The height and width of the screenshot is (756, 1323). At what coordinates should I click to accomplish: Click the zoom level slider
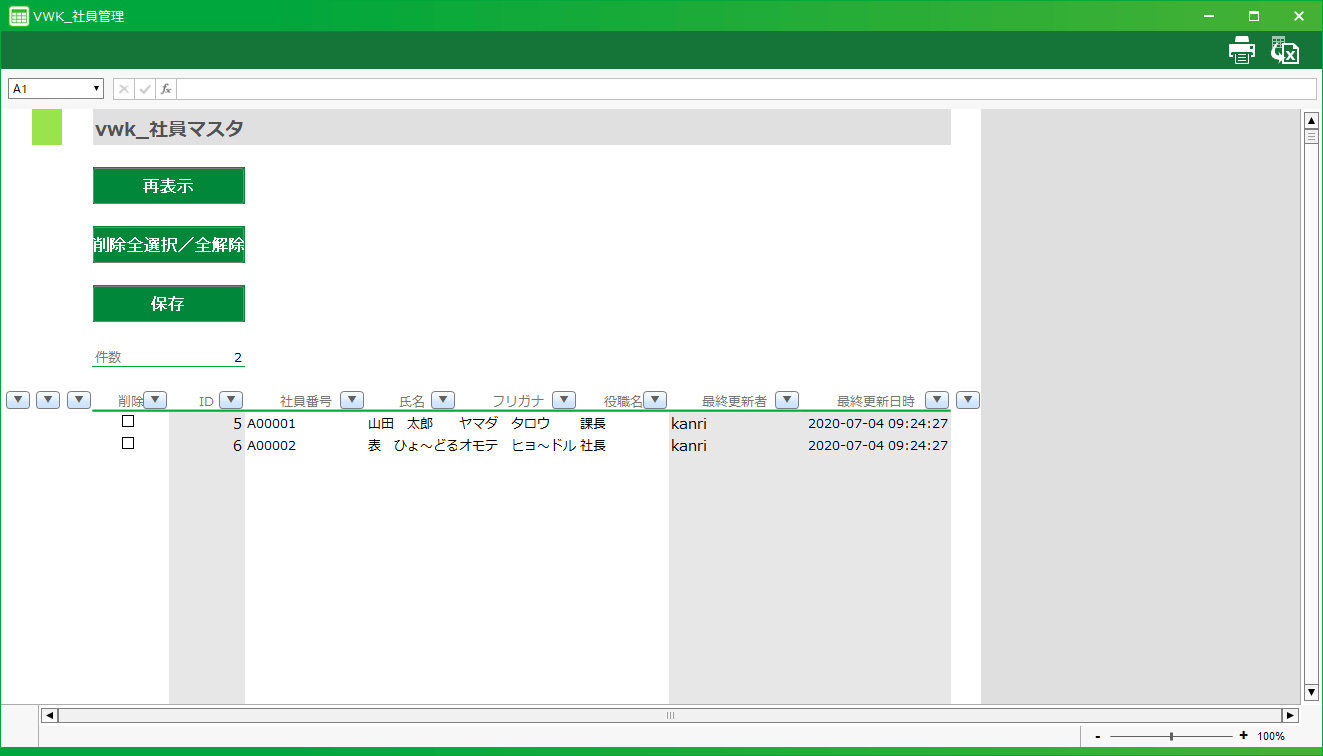coord(1171,736)
